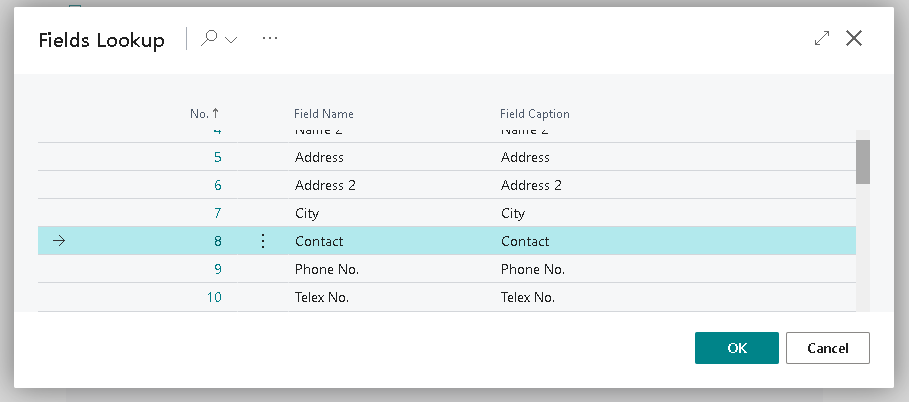This screenshot has width=909, height=402.
Task: Click field number 7 for City
Action: [x=218, y=213]
